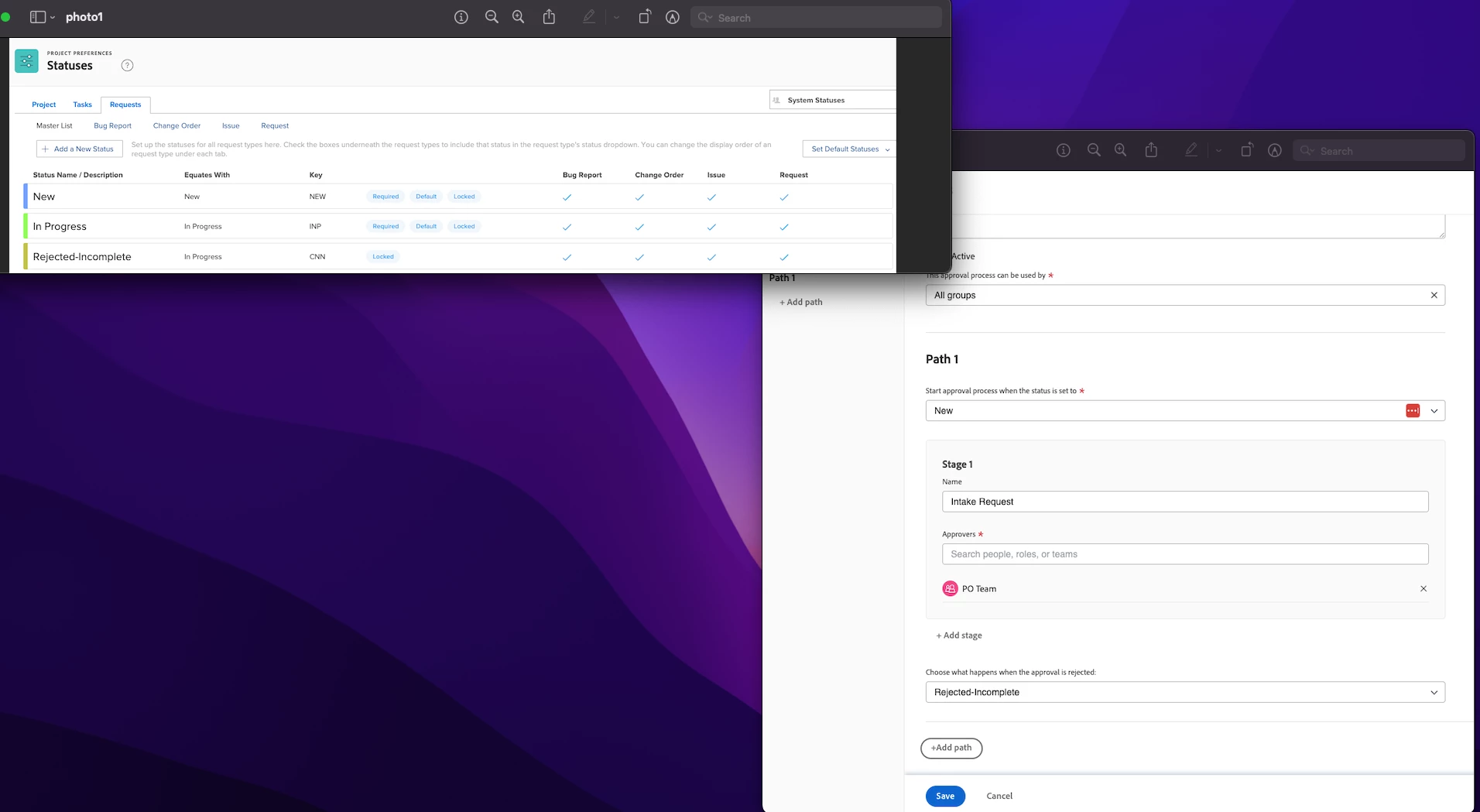Viewport: 1480px width, 812px height.
Task: Remove PO Team from the approvers list
Action: point(1423,589)
